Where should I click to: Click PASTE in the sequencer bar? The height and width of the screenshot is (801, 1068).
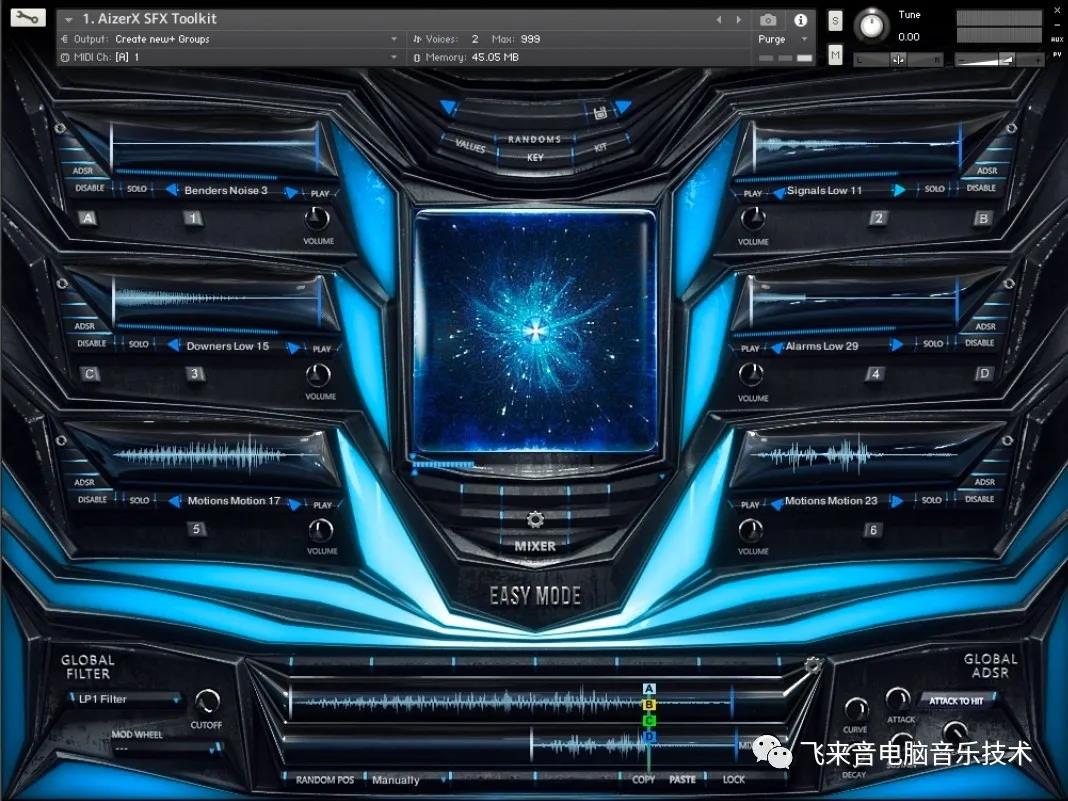pyautogui.click(x=682, y=779)
